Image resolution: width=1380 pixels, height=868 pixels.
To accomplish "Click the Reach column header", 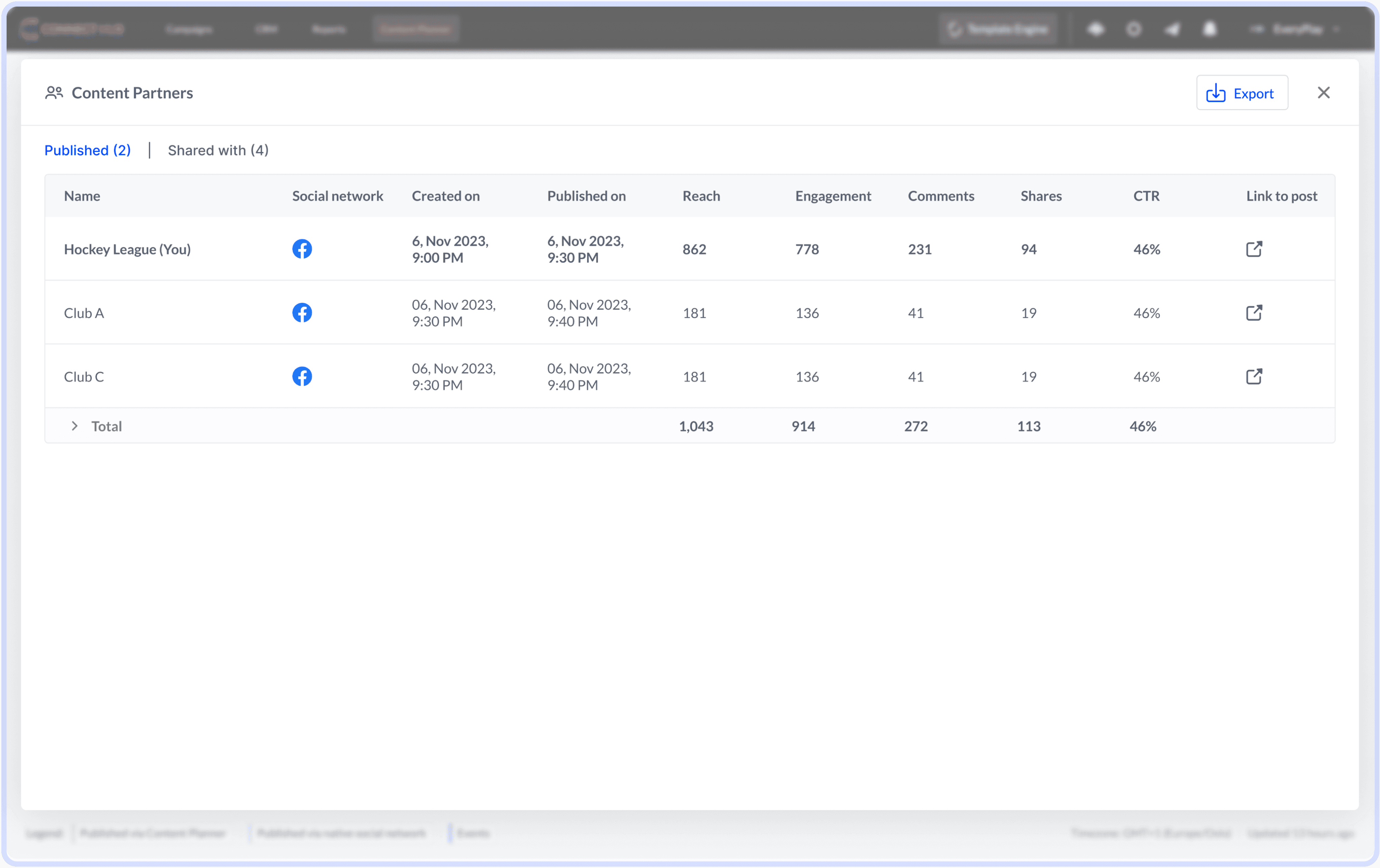I will (x=701, y=196).
